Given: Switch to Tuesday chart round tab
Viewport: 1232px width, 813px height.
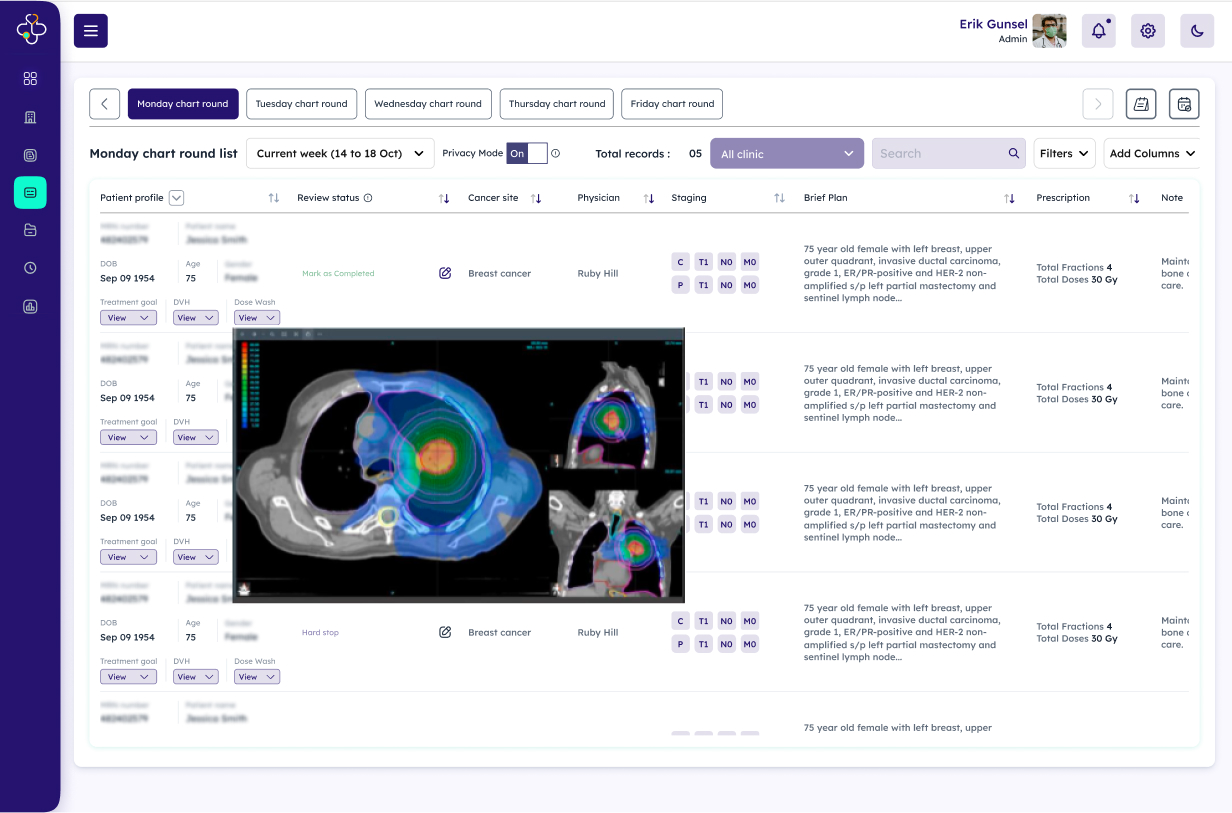Looking at the screenshot, I should pos(301,104).
